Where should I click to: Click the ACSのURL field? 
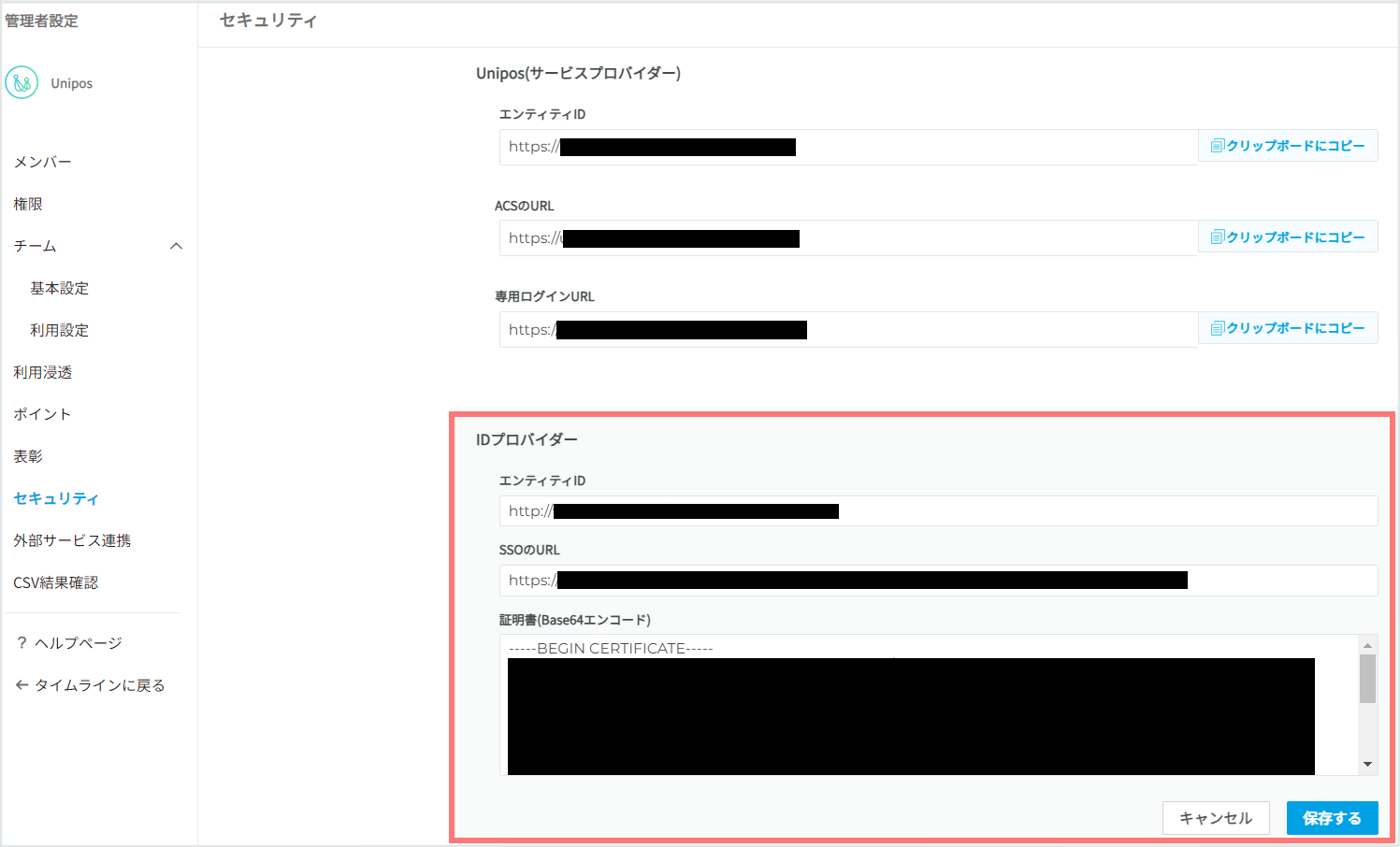coord(848,238)
